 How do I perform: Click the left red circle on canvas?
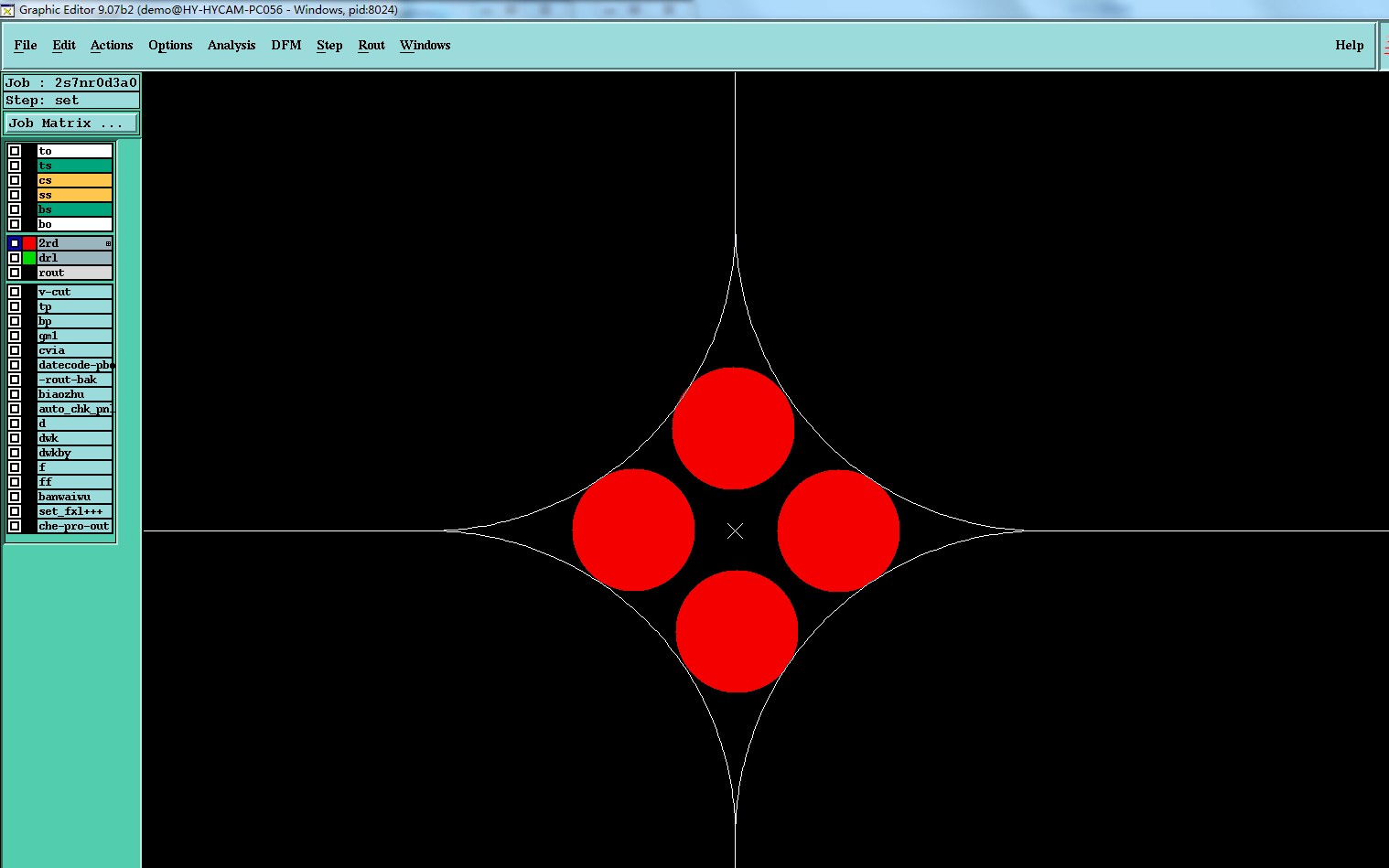point(633,530)
